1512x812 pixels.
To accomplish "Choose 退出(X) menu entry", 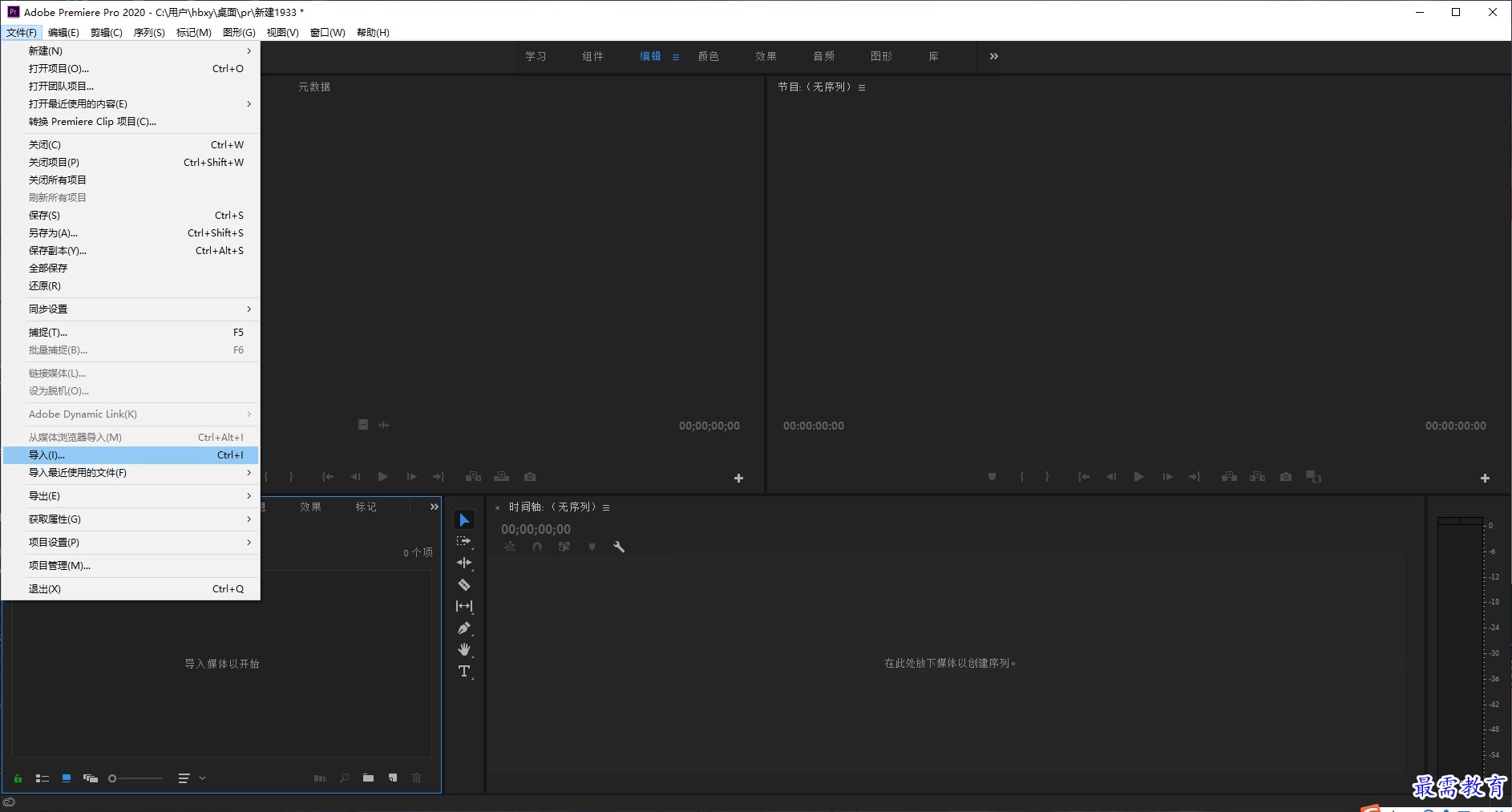I will click(x=131, y=588).
